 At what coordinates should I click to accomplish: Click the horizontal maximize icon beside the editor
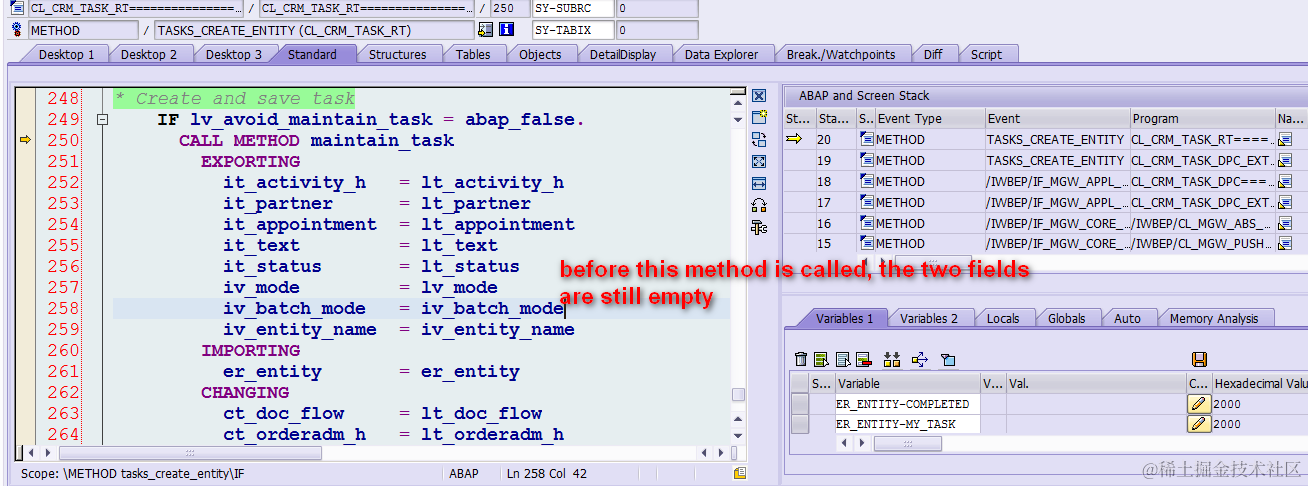(758, 183)
